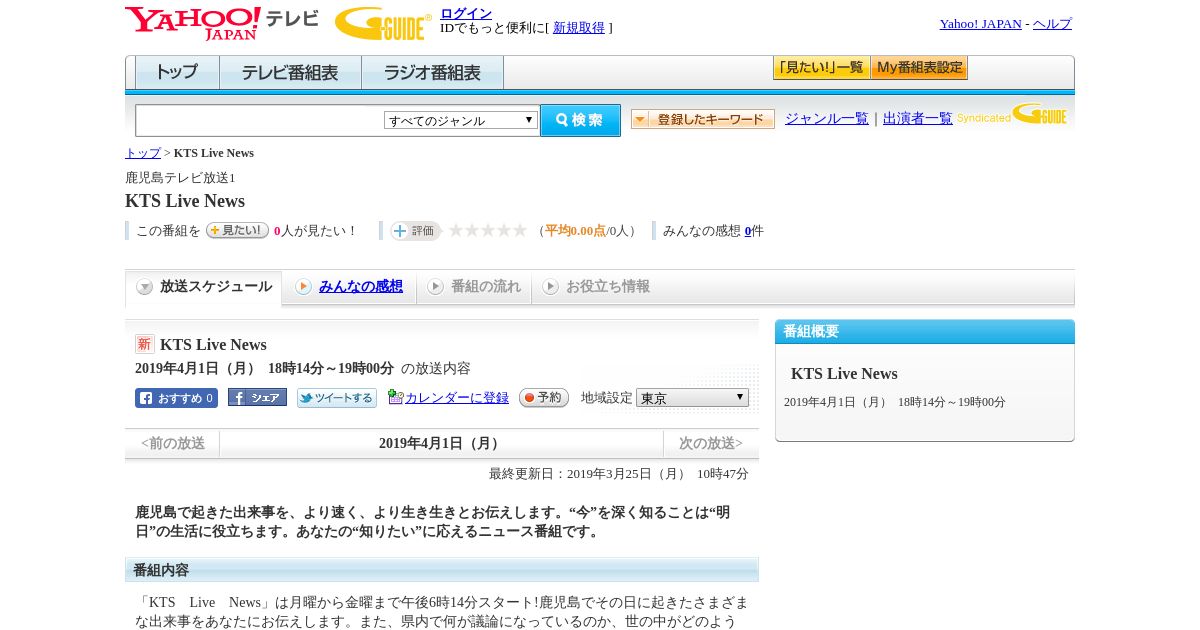This screenshot has width=1200, height=630.
Task: Open the すべてのジャンル genre dropdown
Action: click(x=461, y=120)
